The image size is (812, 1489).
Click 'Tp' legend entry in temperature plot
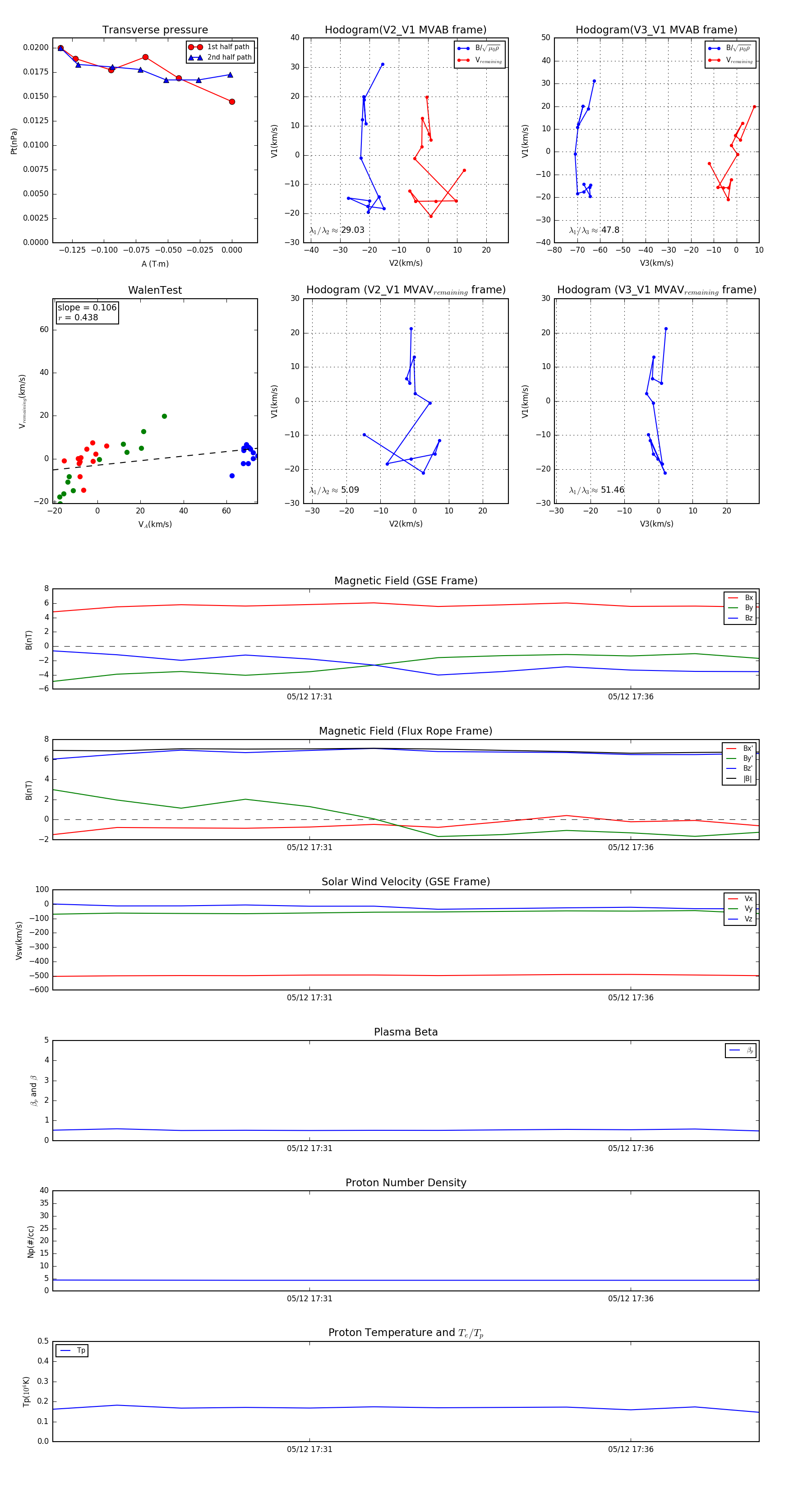point(72,1351)
